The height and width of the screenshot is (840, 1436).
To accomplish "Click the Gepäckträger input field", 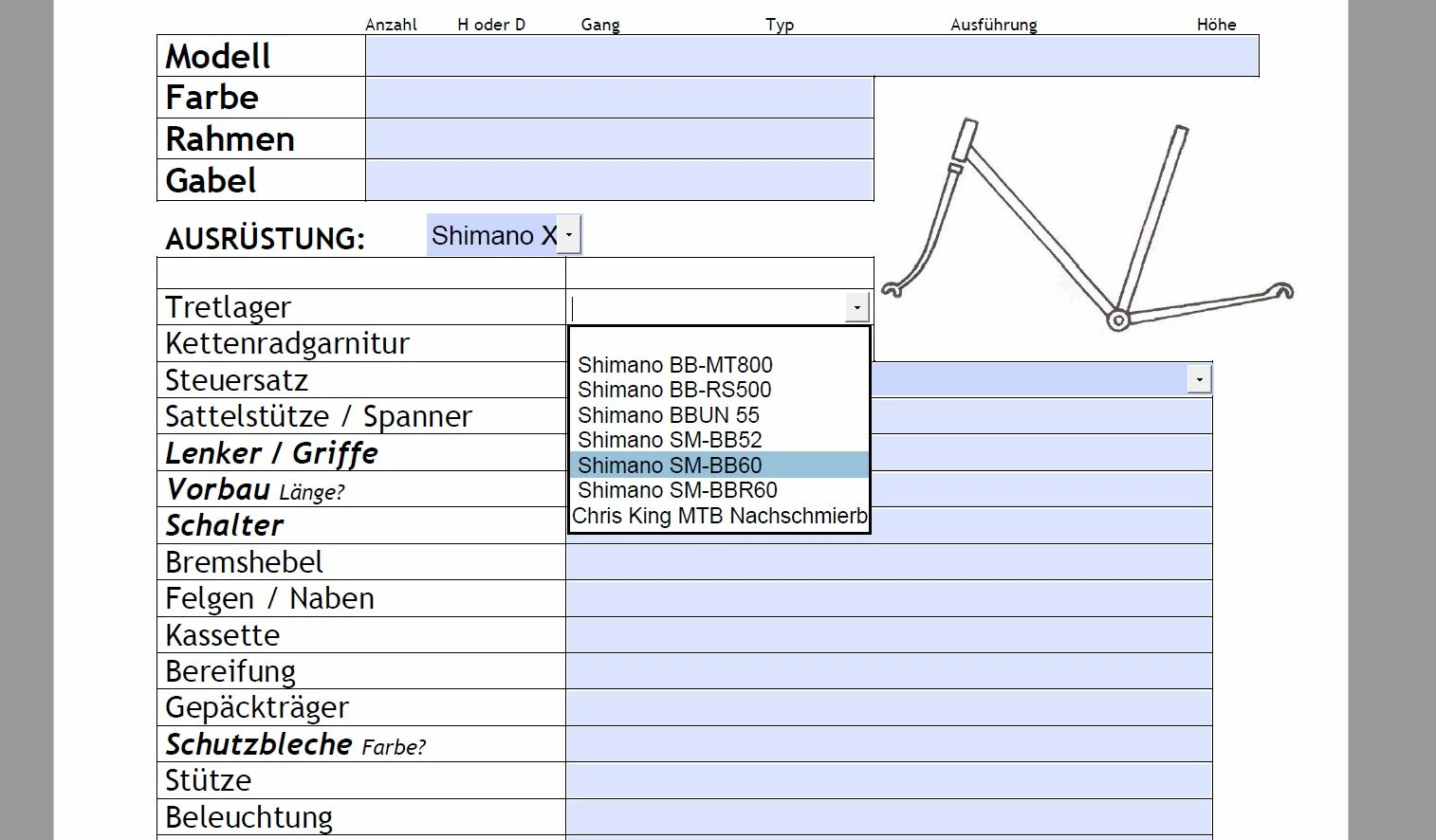I will pyautogui.click(x=889, y=707).
